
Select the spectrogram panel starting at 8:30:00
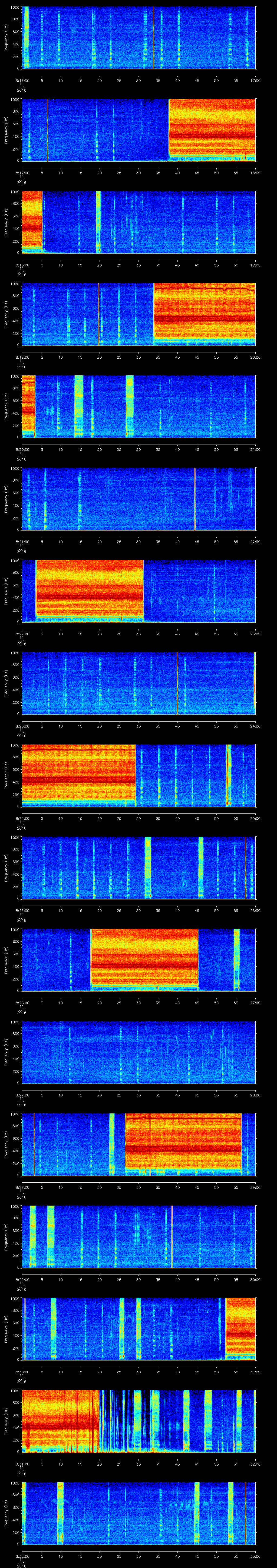138,1329
